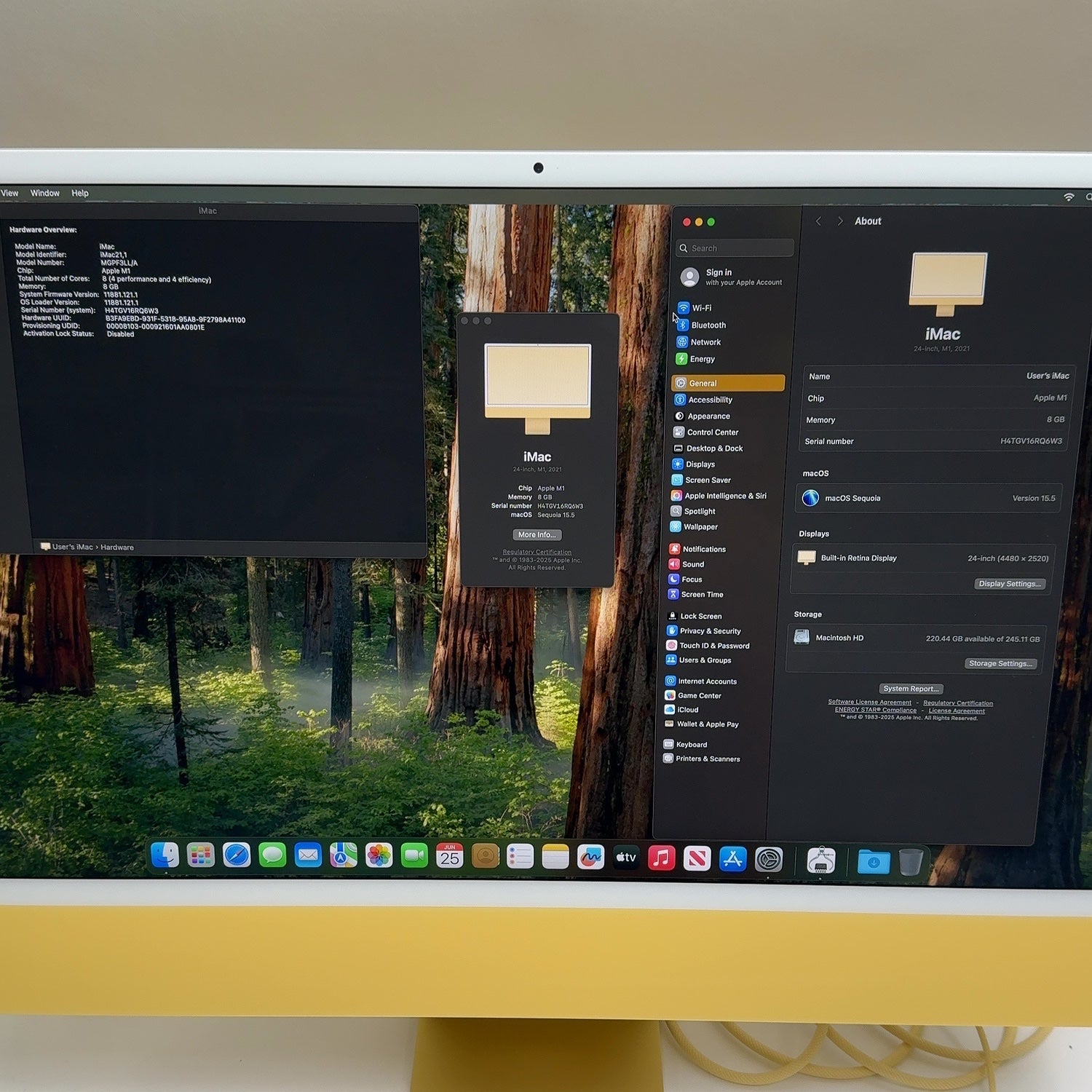Screen dimensions: 1092x1092
Task: Open App Store from the Dock
Action: click(x=732, y=860)
